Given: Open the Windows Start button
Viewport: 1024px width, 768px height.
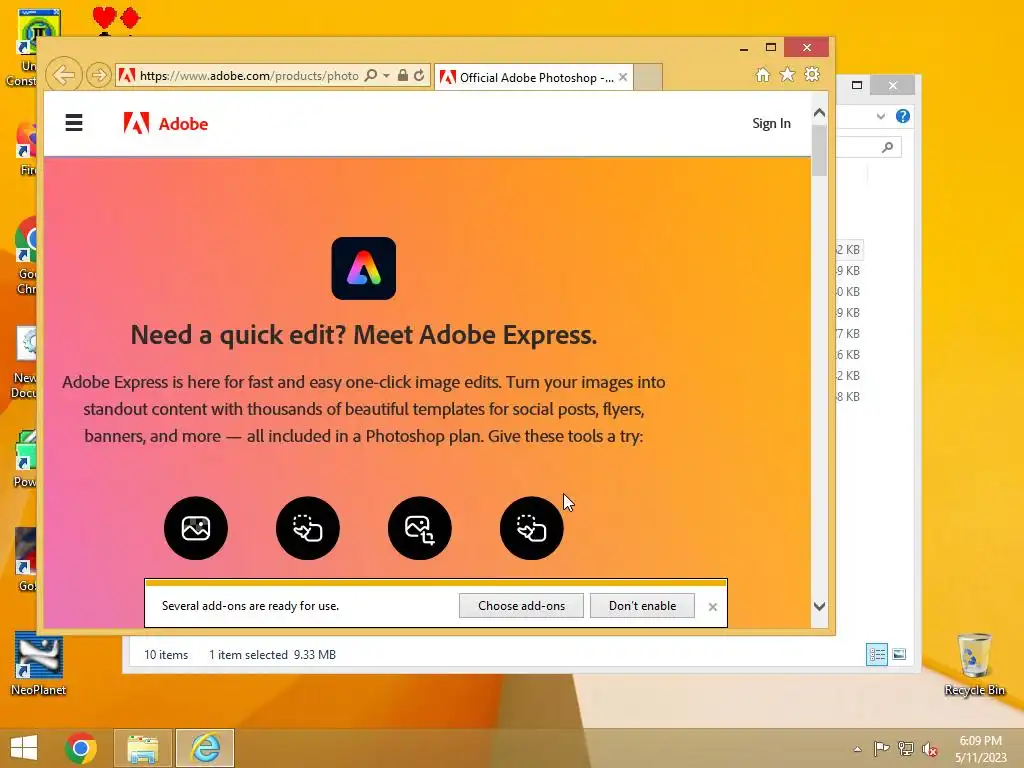Looking at the screenshot, I should point(24,748).
